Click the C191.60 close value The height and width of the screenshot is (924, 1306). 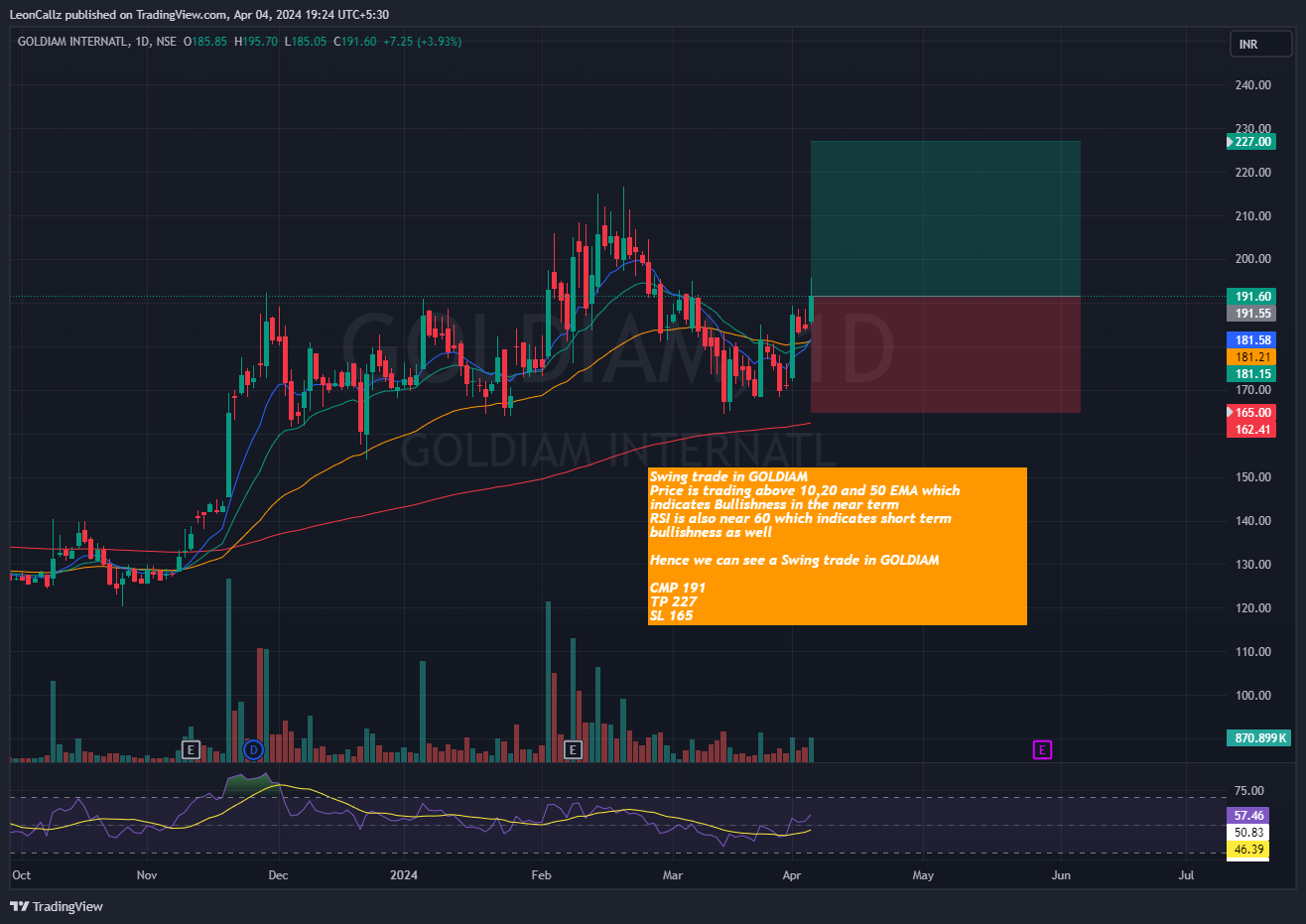tap(355, 42)
